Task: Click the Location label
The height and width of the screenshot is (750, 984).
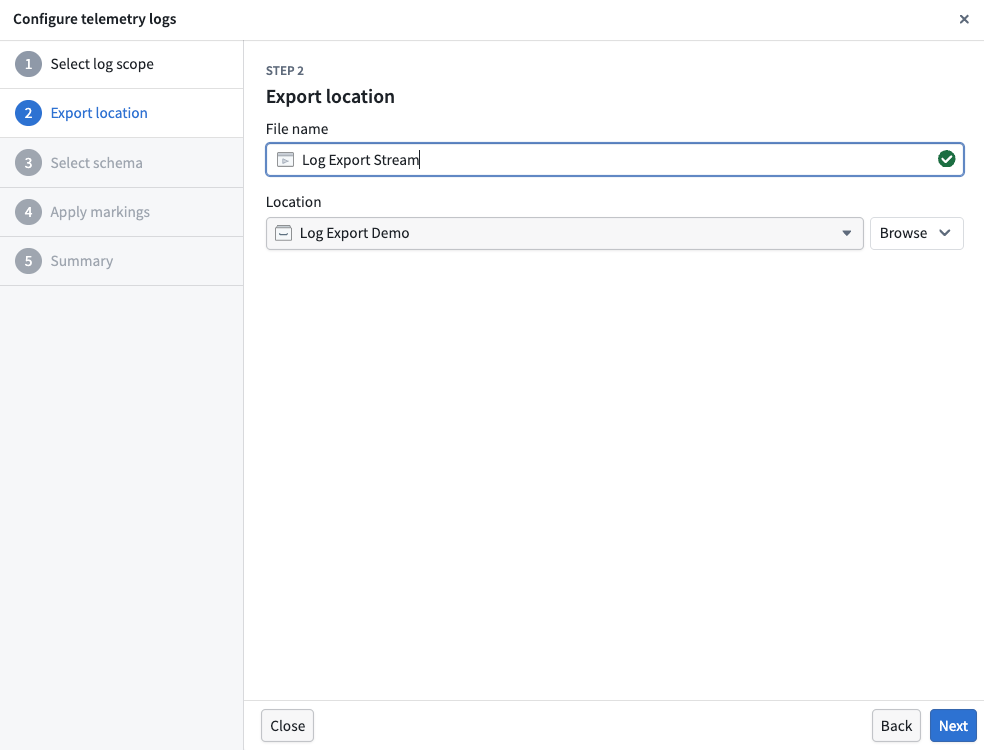Action: pos(294,201)
